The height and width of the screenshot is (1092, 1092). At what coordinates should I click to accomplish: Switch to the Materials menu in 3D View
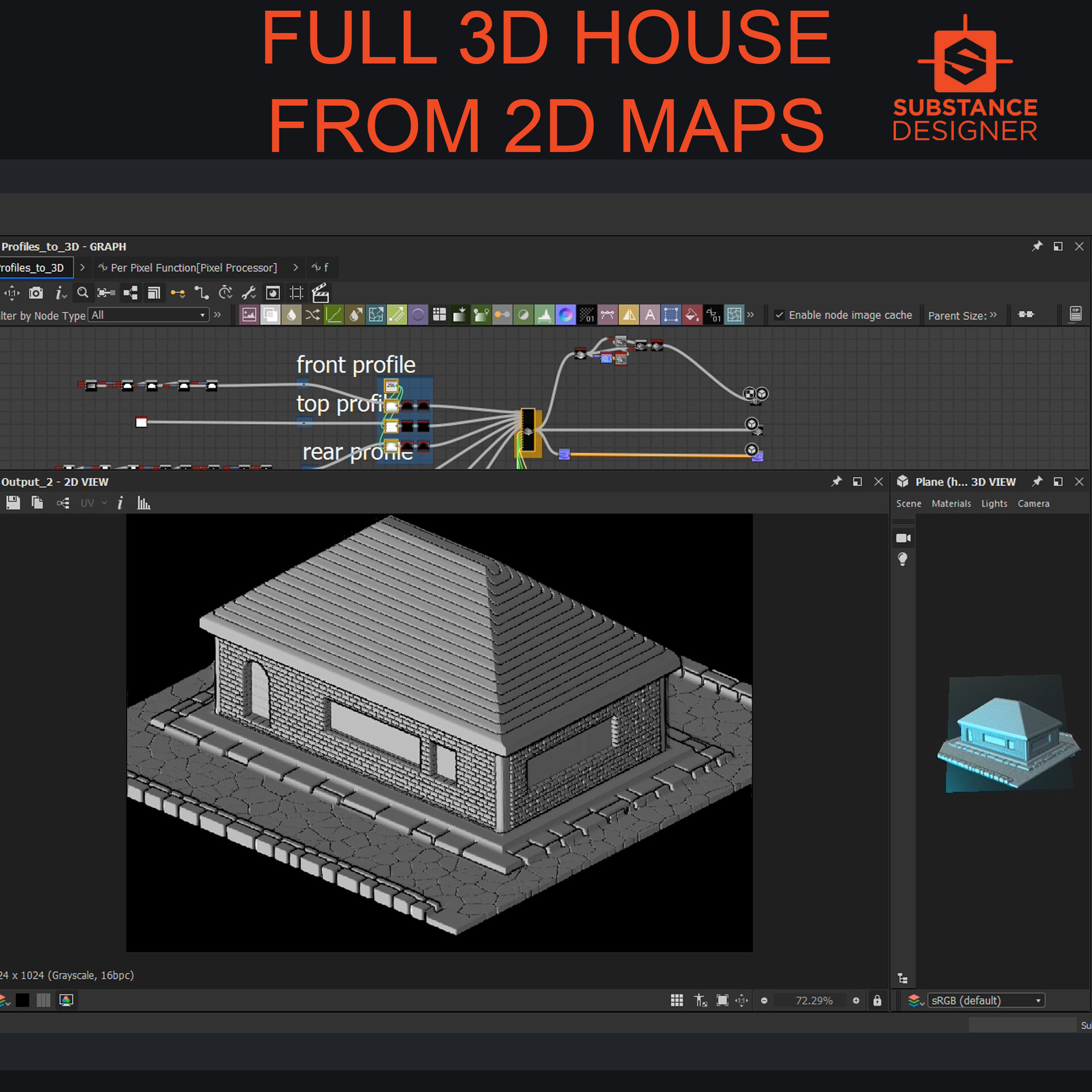tap(951, 503)
